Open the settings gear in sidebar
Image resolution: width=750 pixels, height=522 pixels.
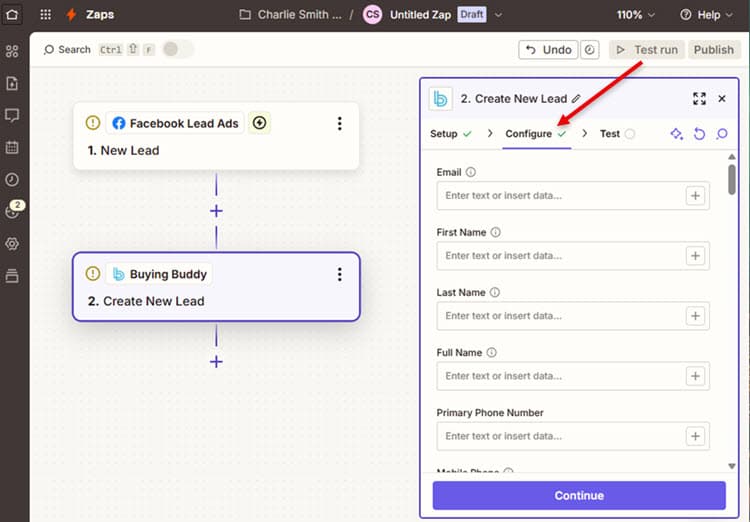coord(12,244)
